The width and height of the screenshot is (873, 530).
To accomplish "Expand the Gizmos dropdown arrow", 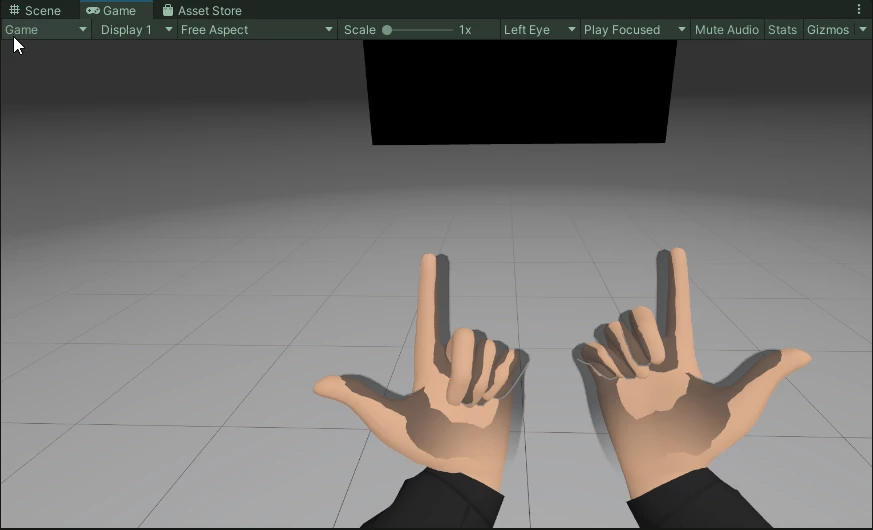I will tap(863, 30).
